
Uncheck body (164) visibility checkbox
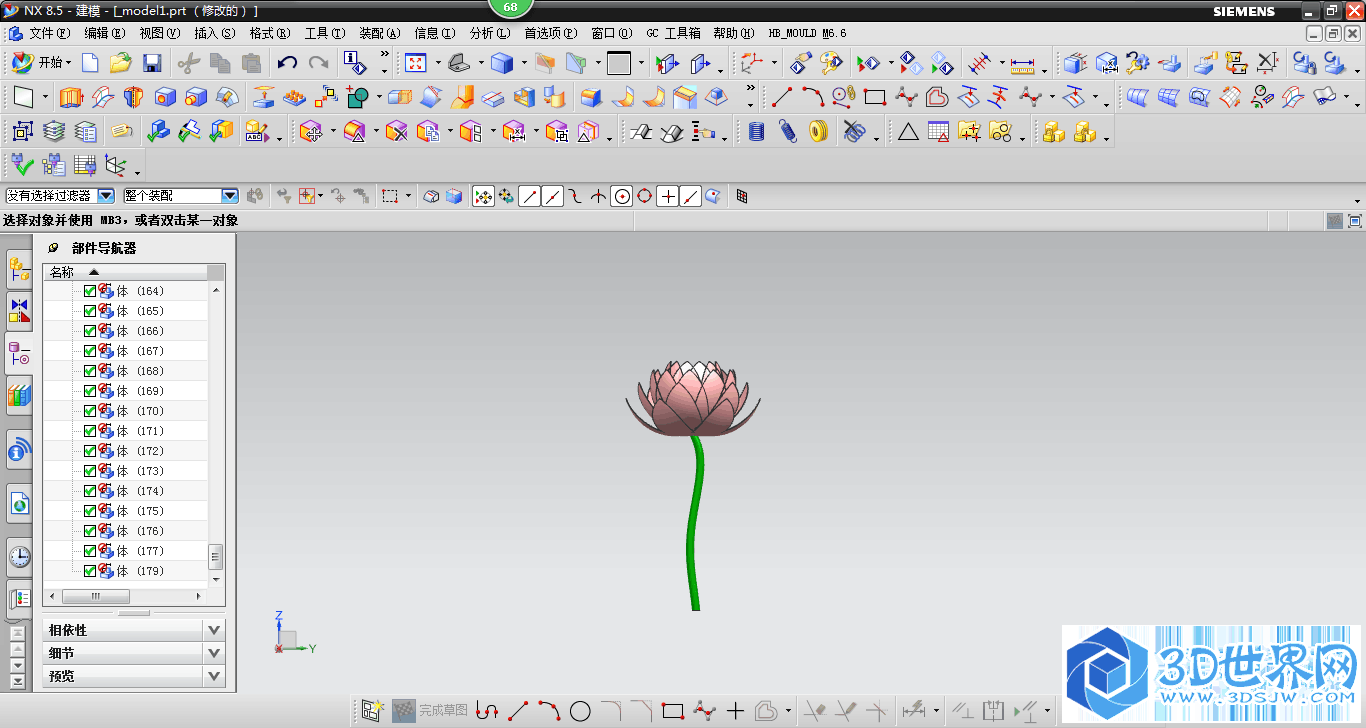(x=90, y=291)
